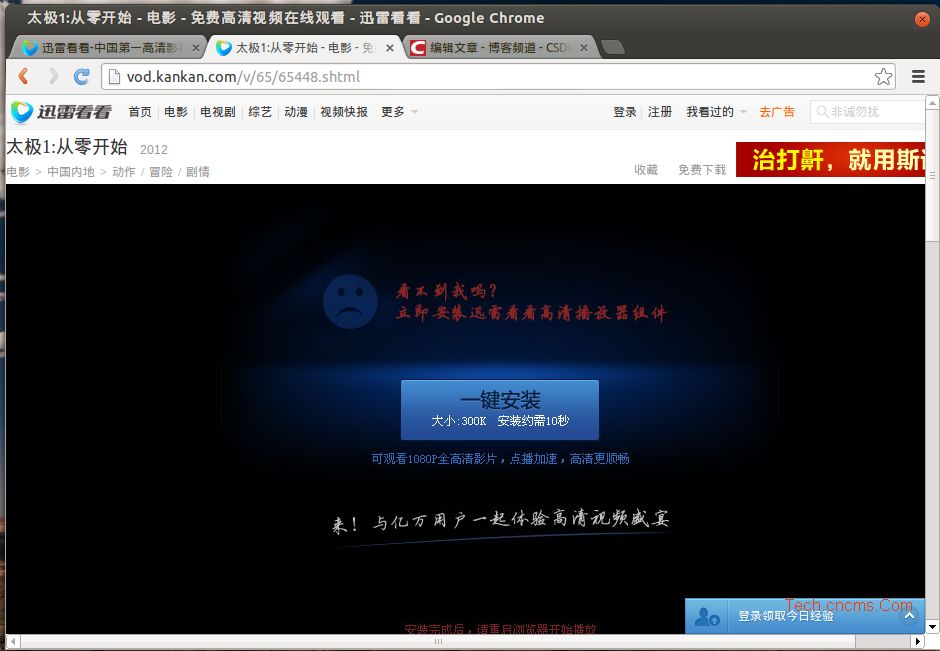
Task: Open the Chrome hamburger menu
Action: (918, 77)
